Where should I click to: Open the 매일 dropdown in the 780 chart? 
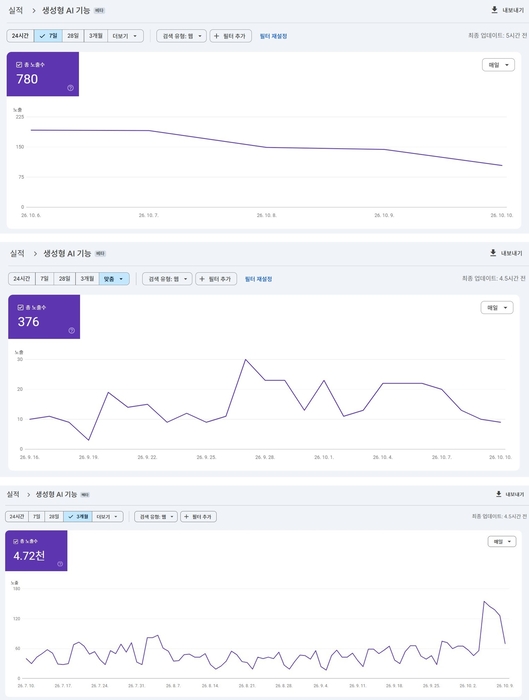[x=498, y=65]
